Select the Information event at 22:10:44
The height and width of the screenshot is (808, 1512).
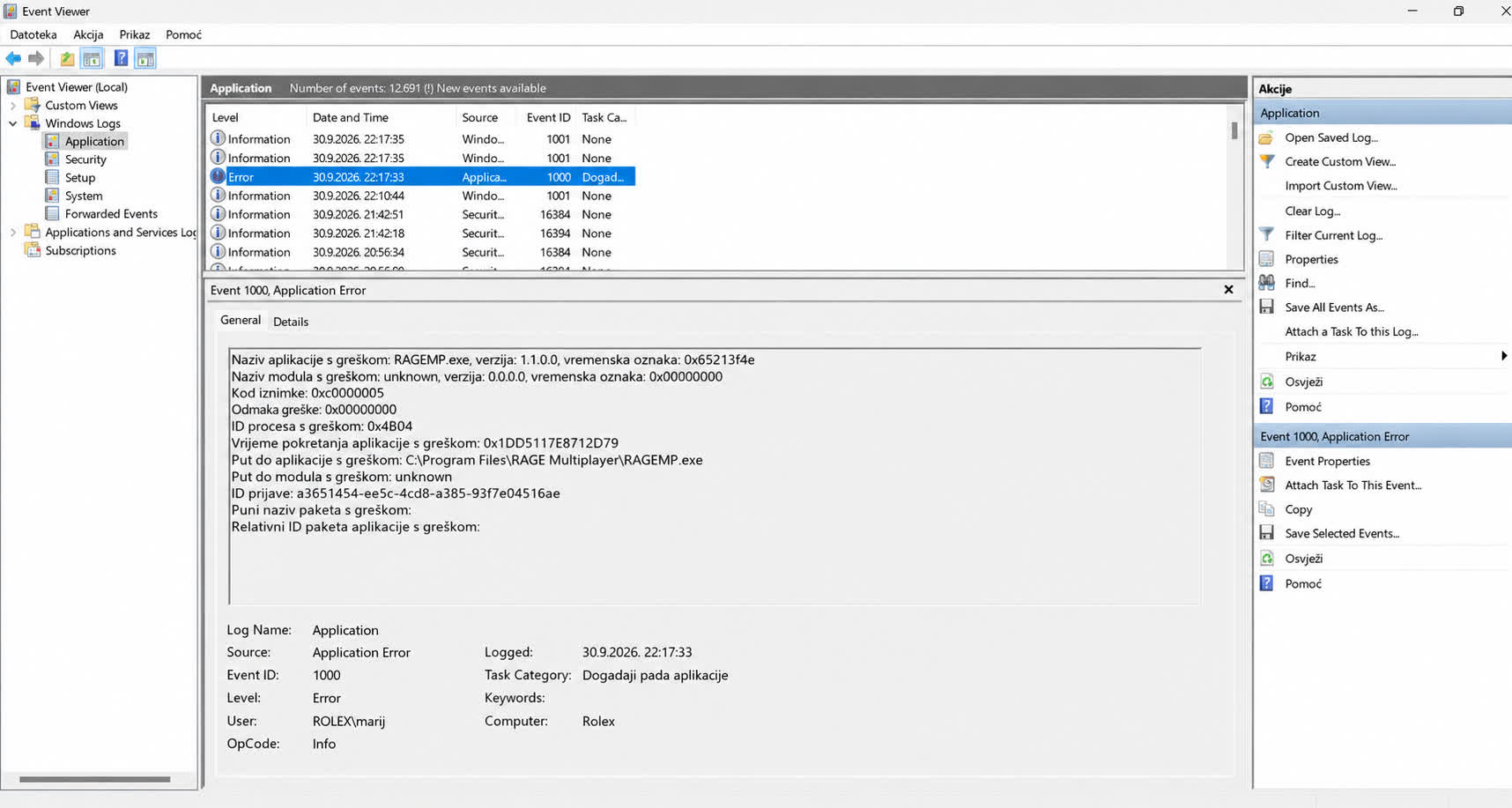(421, 196)
